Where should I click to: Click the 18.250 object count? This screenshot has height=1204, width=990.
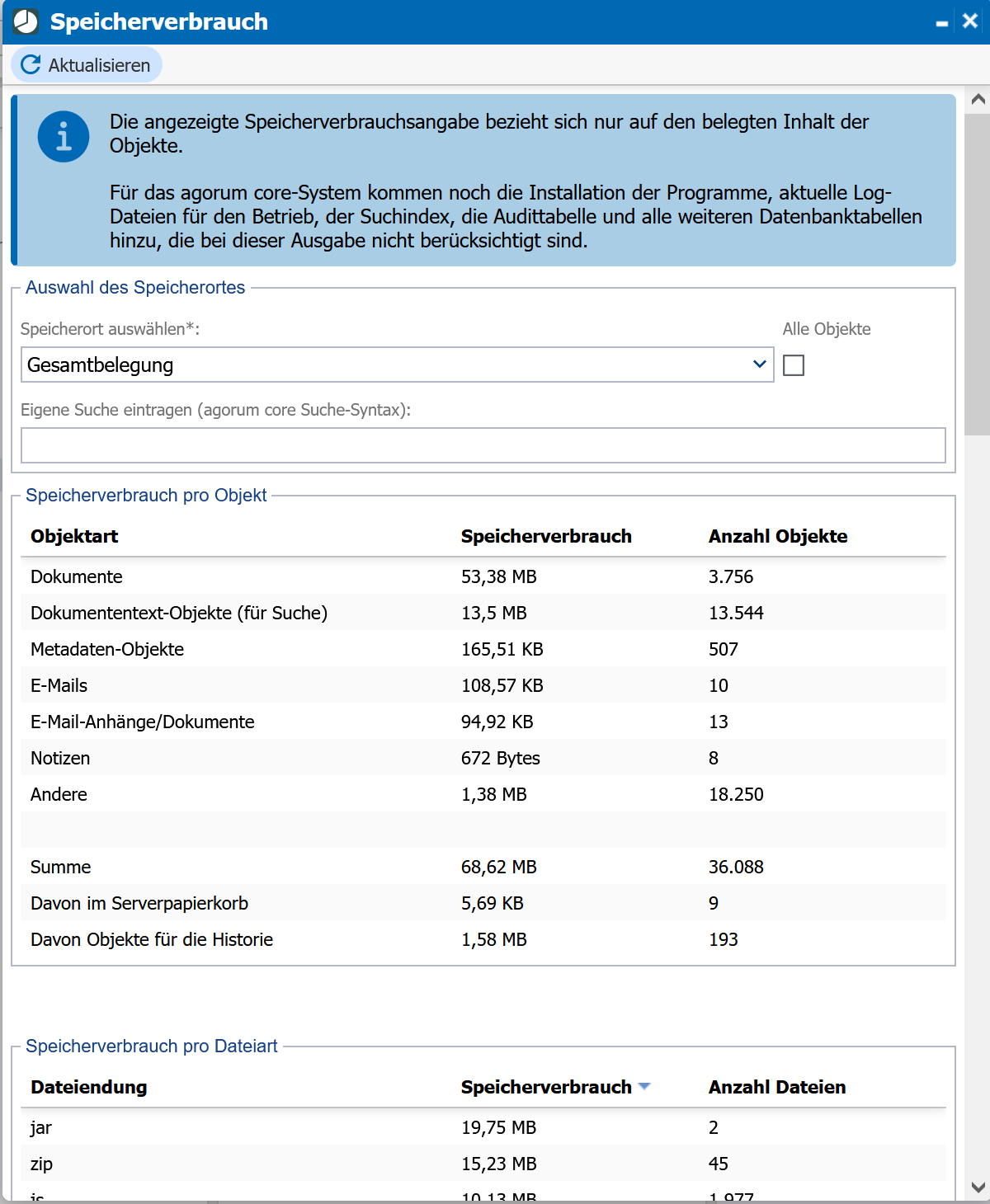click(x=736, y=794)
